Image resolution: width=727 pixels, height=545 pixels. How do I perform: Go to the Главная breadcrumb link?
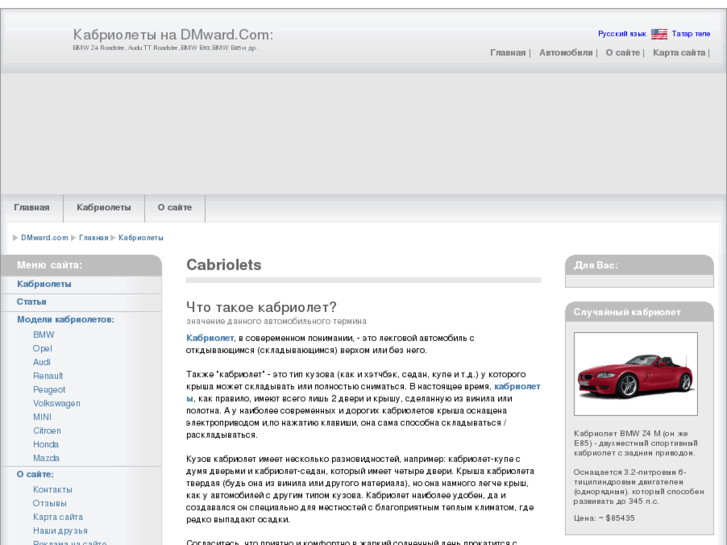(x=94, y=238)
